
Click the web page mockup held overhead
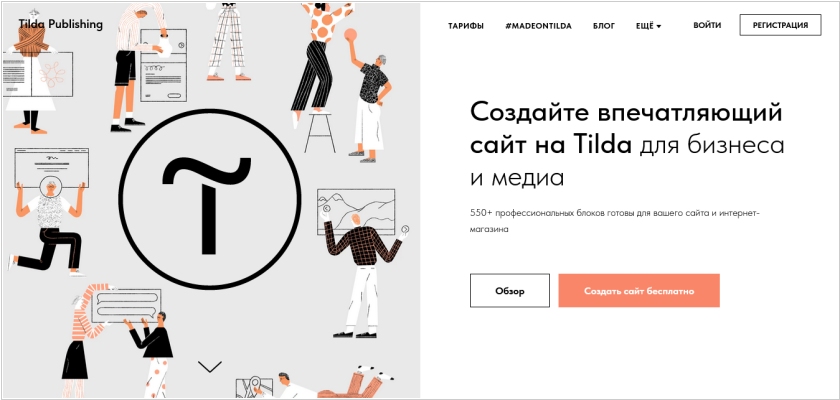[x=51, y=168]
